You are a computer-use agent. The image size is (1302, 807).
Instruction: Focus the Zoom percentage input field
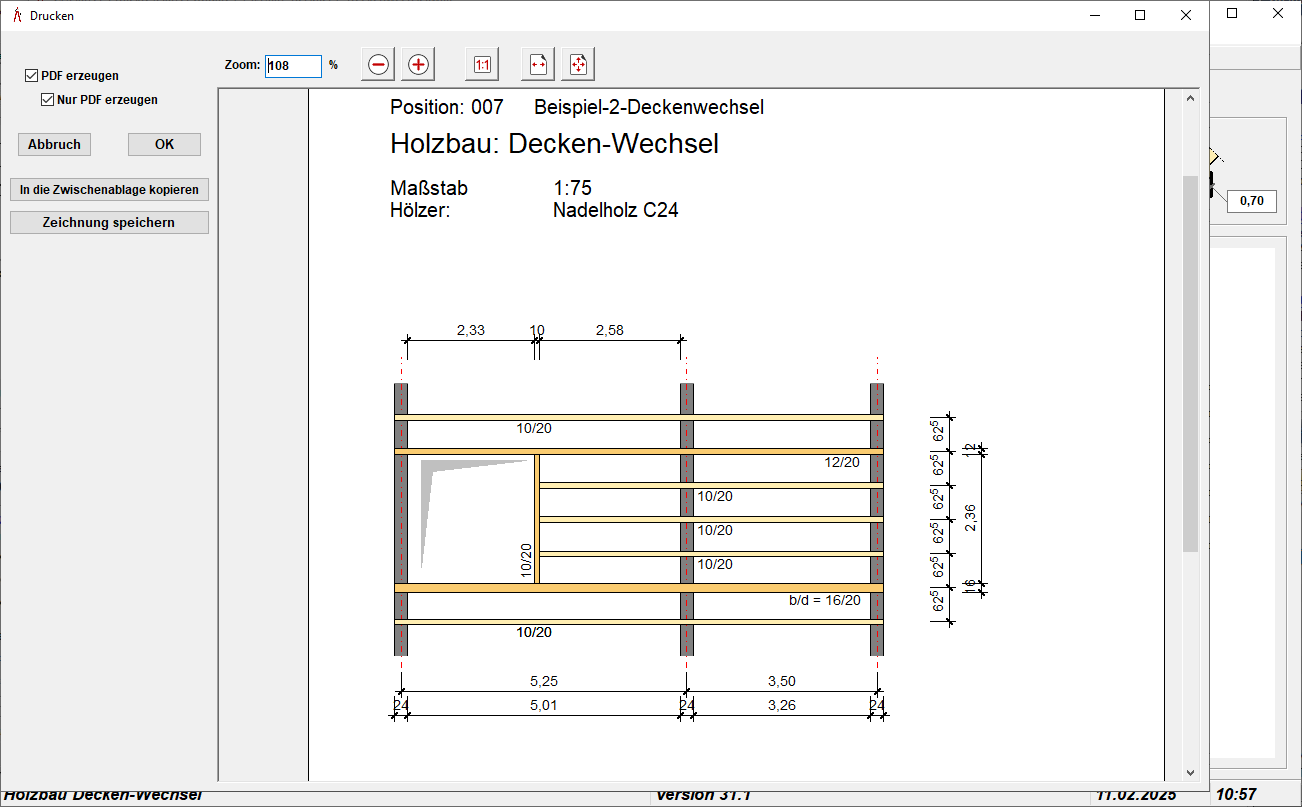pos(294,65)
